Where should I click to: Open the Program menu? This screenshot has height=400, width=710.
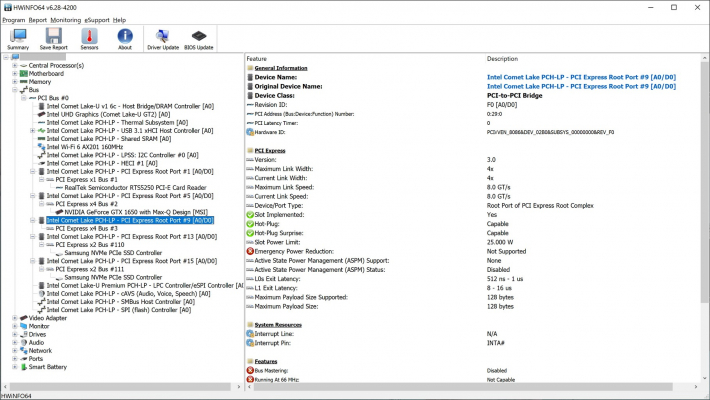(x=13, y=19)
